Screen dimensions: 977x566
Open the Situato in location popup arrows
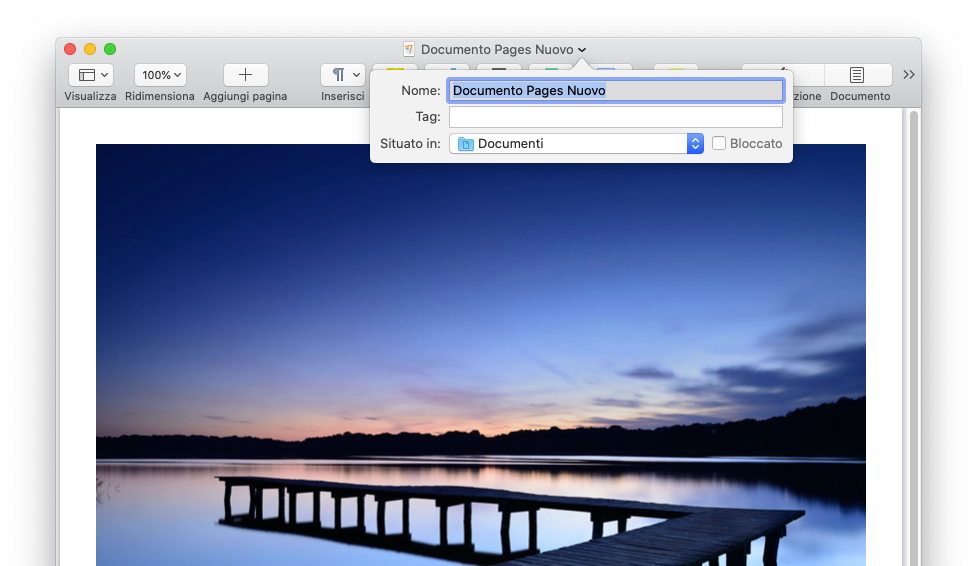point(695,144)
